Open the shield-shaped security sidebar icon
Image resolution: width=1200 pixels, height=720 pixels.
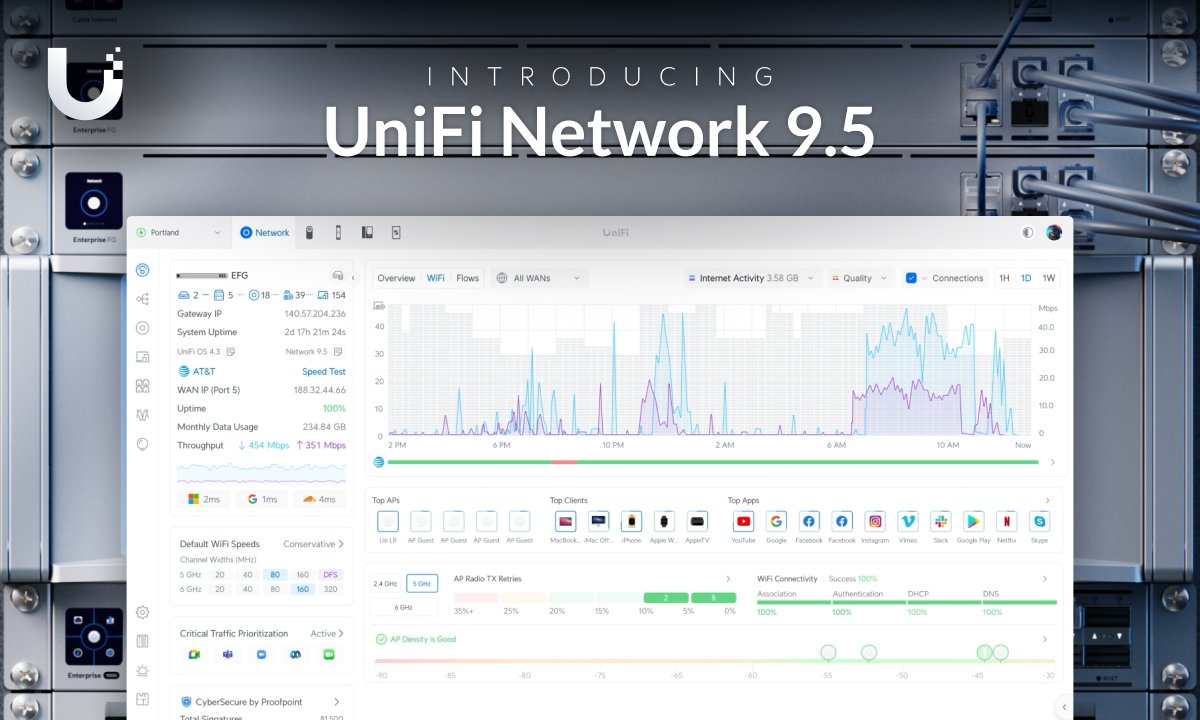click(142, 443)
